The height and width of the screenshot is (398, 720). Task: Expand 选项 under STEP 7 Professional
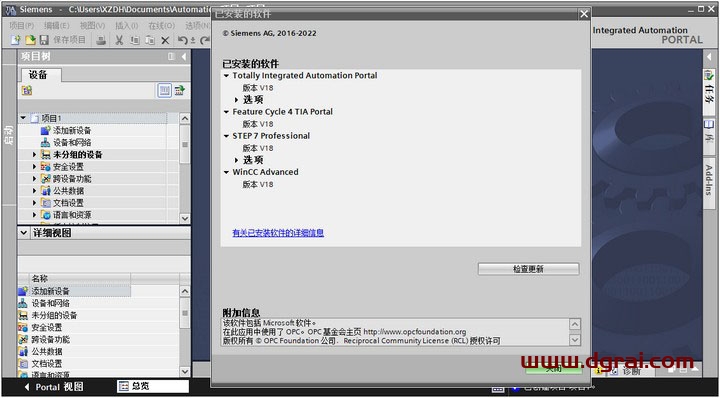[236, 160]
